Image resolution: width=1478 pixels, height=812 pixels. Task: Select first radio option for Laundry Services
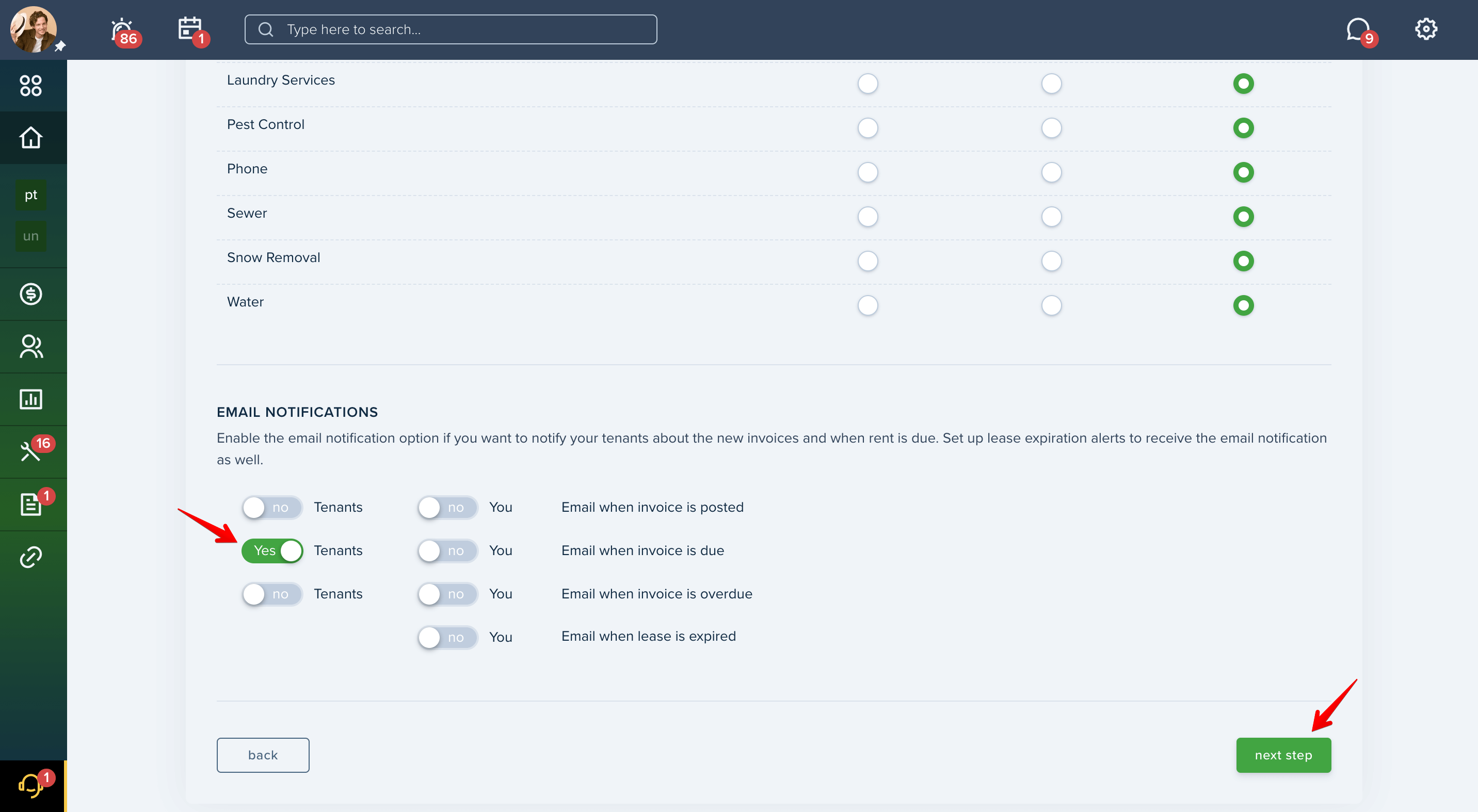[867, 84]
